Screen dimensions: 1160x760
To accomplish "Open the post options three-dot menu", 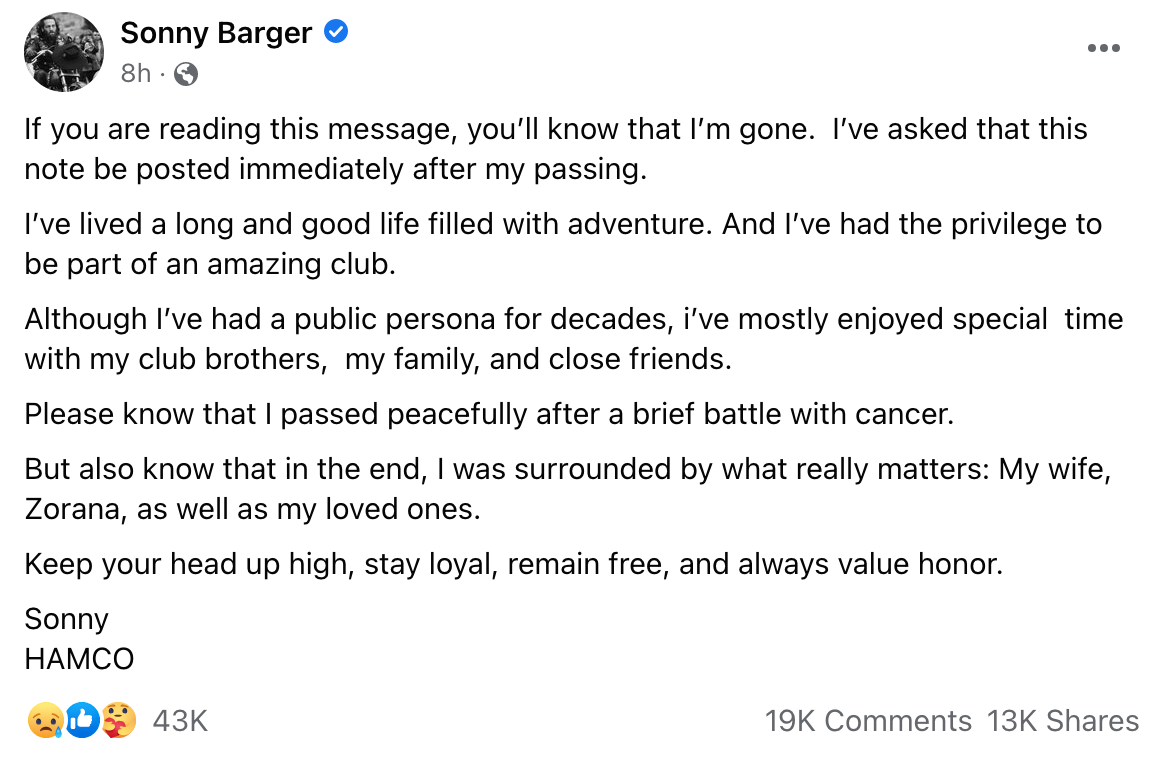I will [1103, 48].
